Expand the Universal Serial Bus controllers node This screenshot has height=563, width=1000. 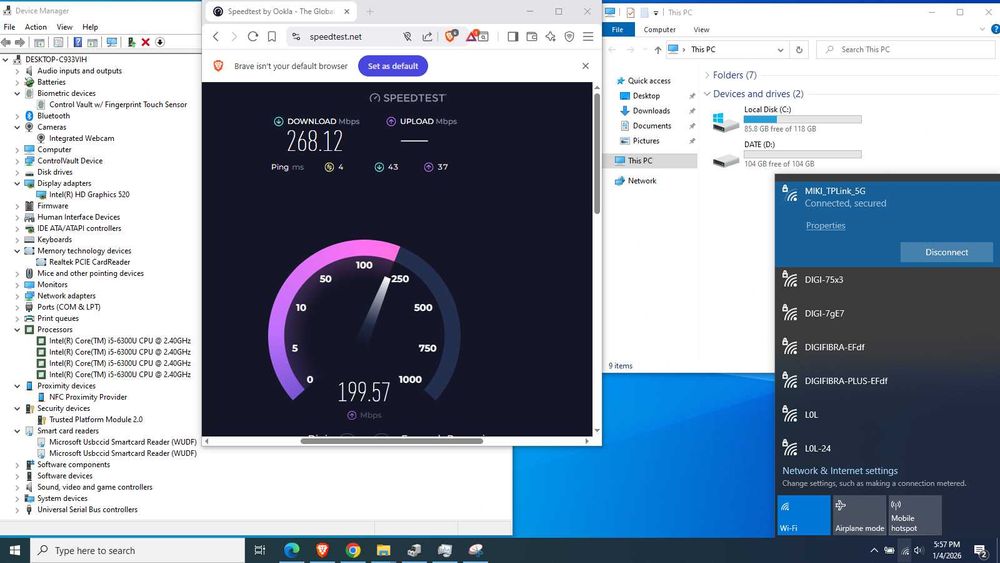pos(17,509)
